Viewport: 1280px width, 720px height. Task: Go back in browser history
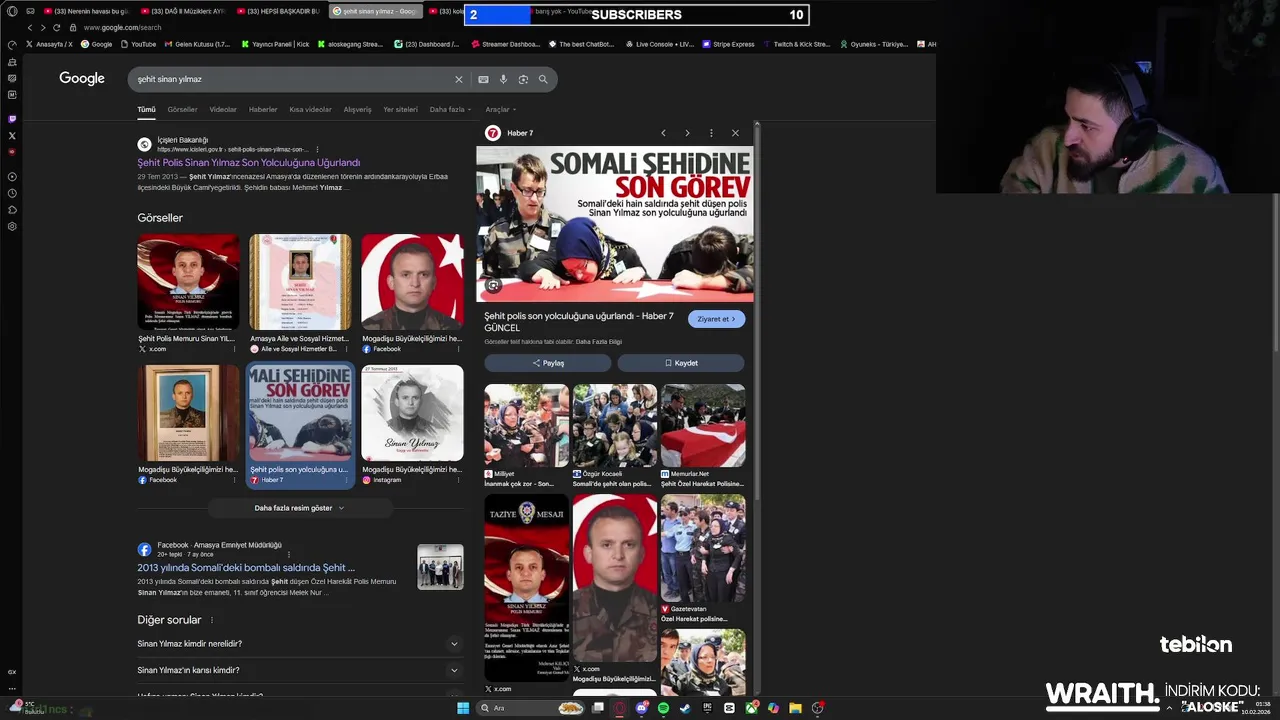pyautogui.click(x=30, y=28)
